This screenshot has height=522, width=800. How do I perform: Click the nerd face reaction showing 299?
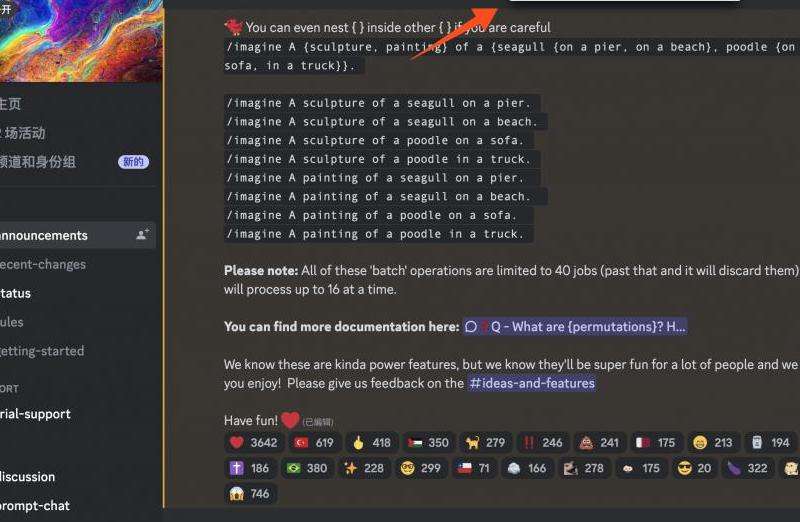point(421,468)
